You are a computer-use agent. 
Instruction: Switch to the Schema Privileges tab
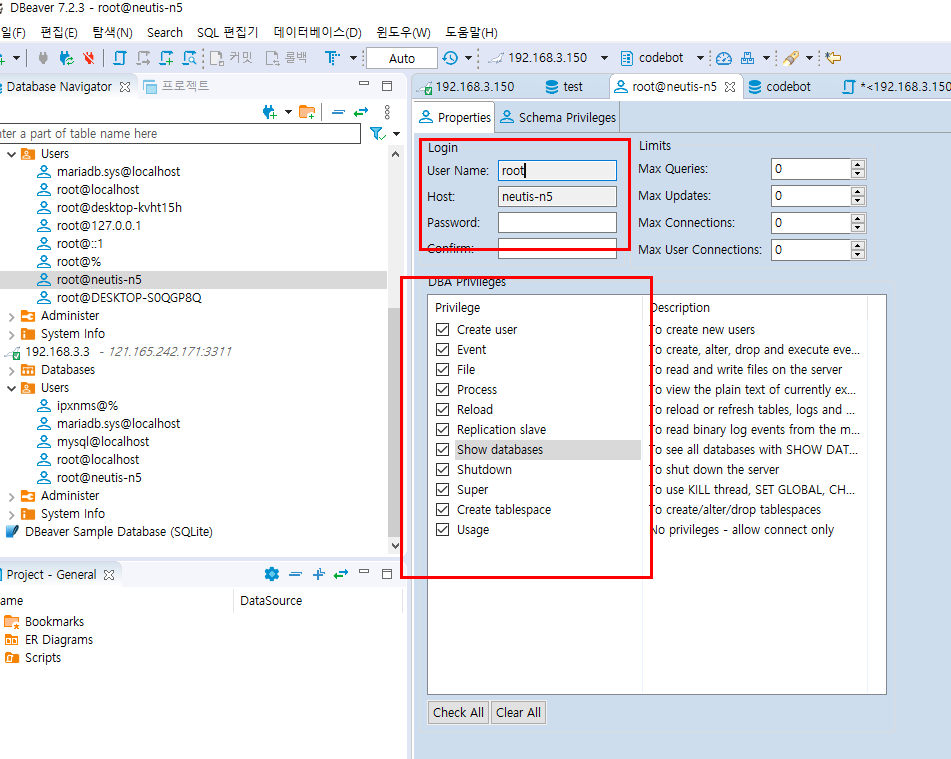coord(558,117)
